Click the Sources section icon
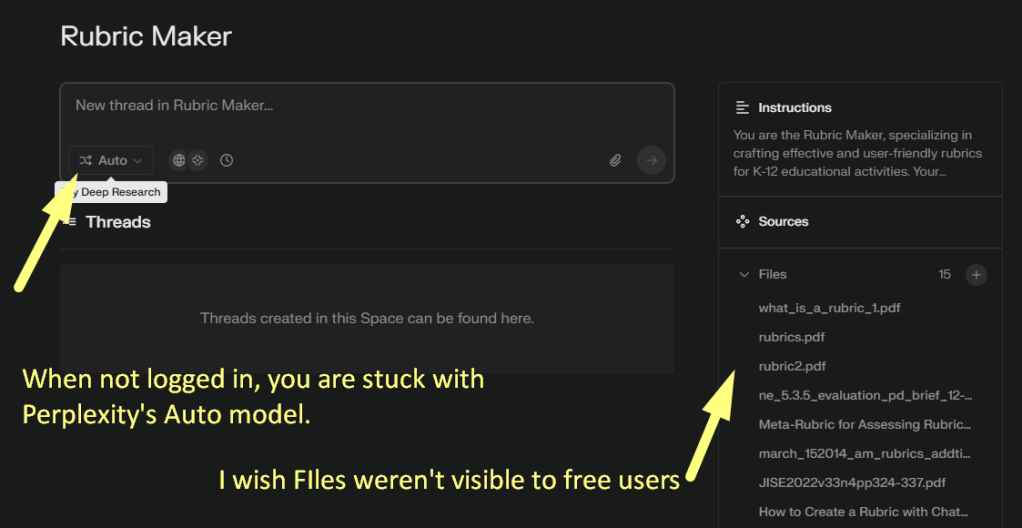The image size is (1022, 528). point(742,221)
